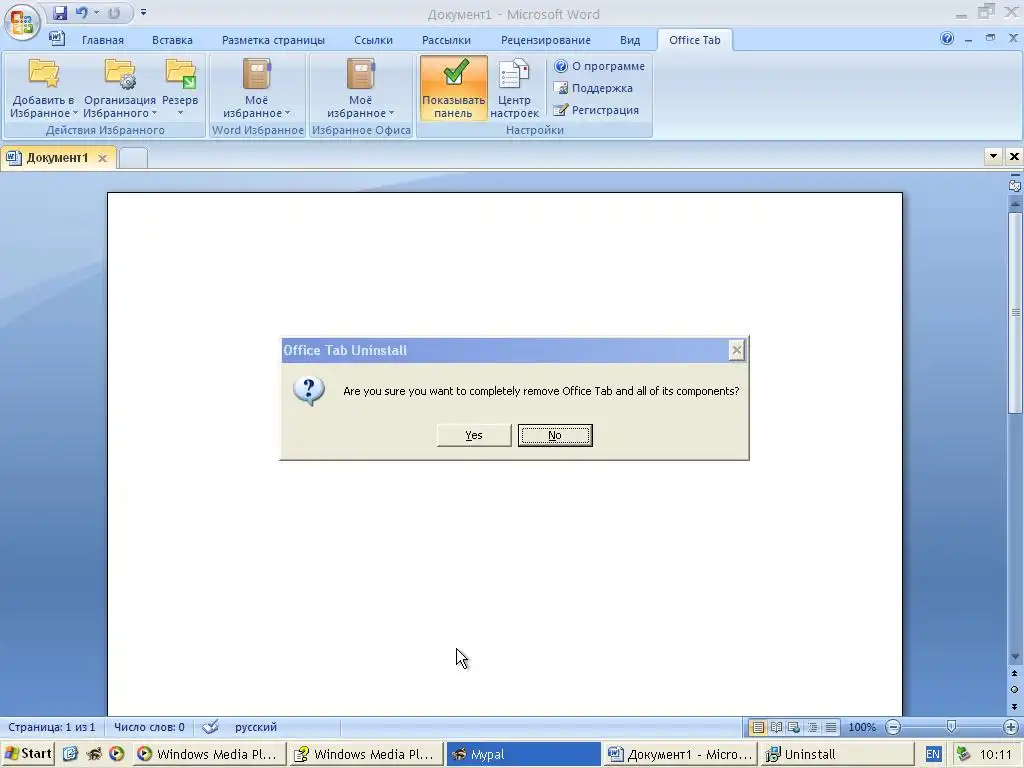The width and height of the screenshot is (1024, 768).
Task: Click the Резерв folder icon
Action: pyautogui.click(x=180, y=73)
